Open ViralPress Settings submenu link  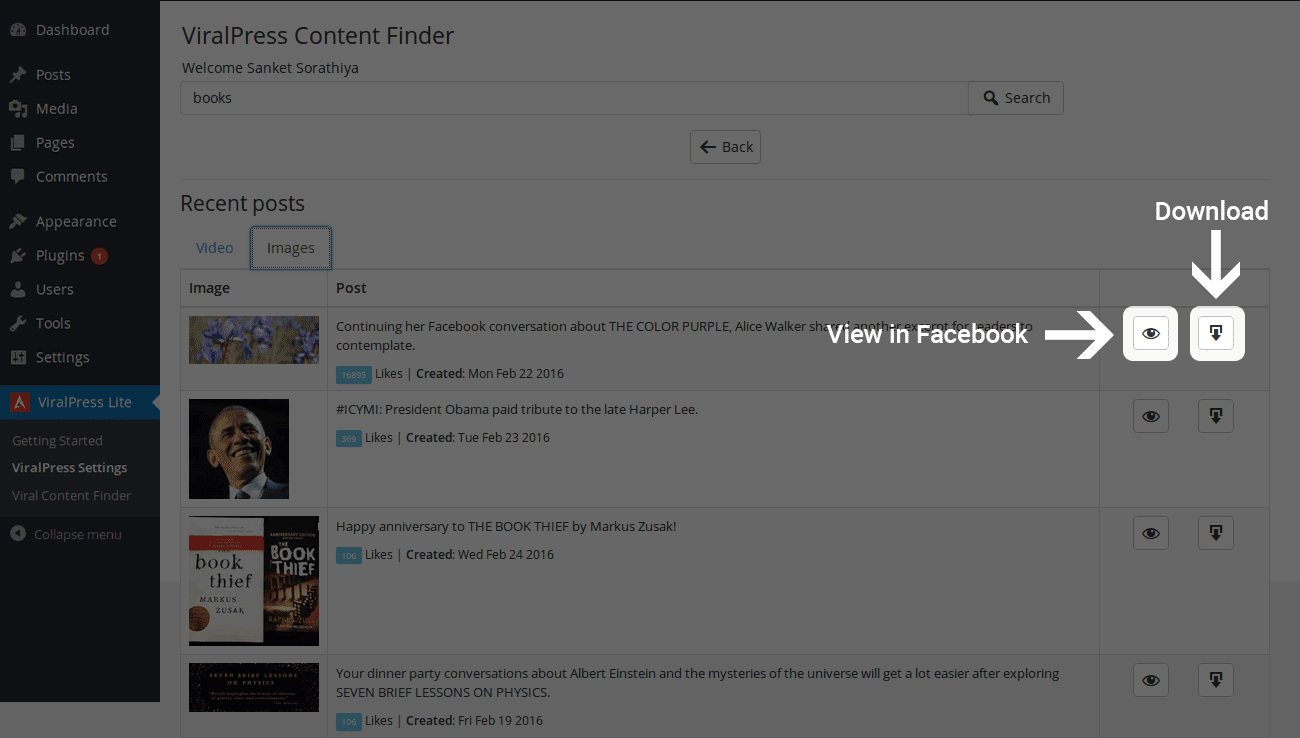(x=69, y=467)
